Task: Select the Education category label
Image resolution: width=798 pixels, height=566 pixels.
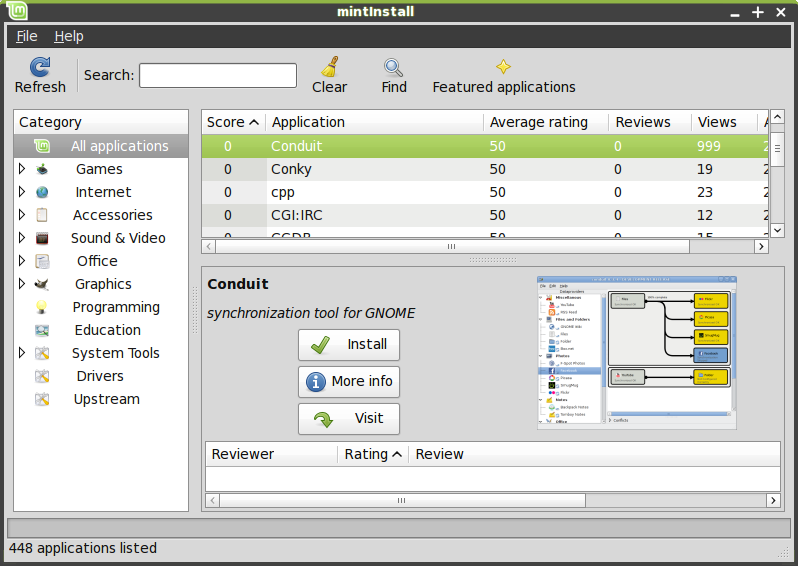Action: click(x=107, y=330)
